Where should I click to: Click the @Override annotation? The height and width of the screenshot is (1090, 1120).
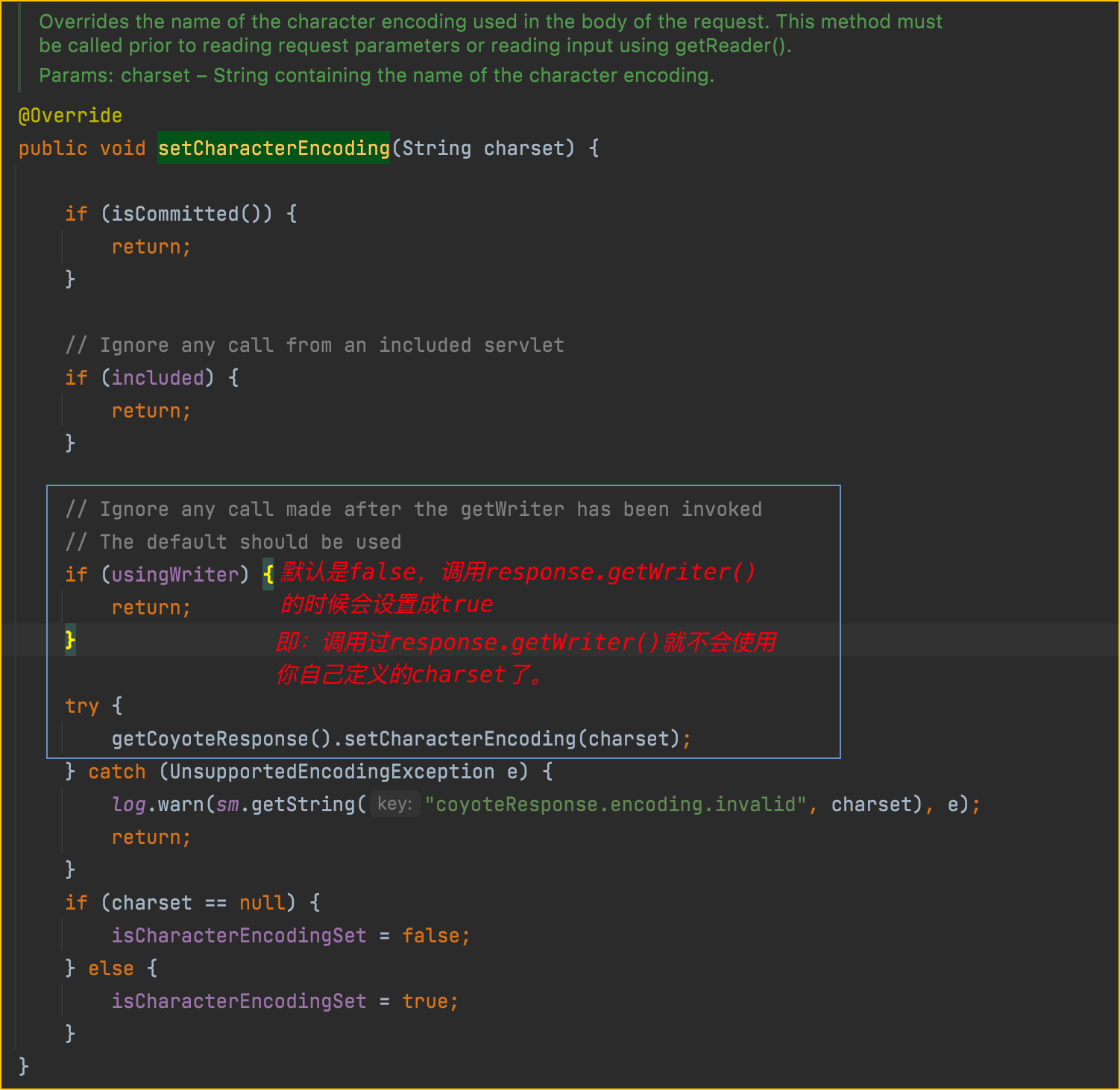(70, 116)
